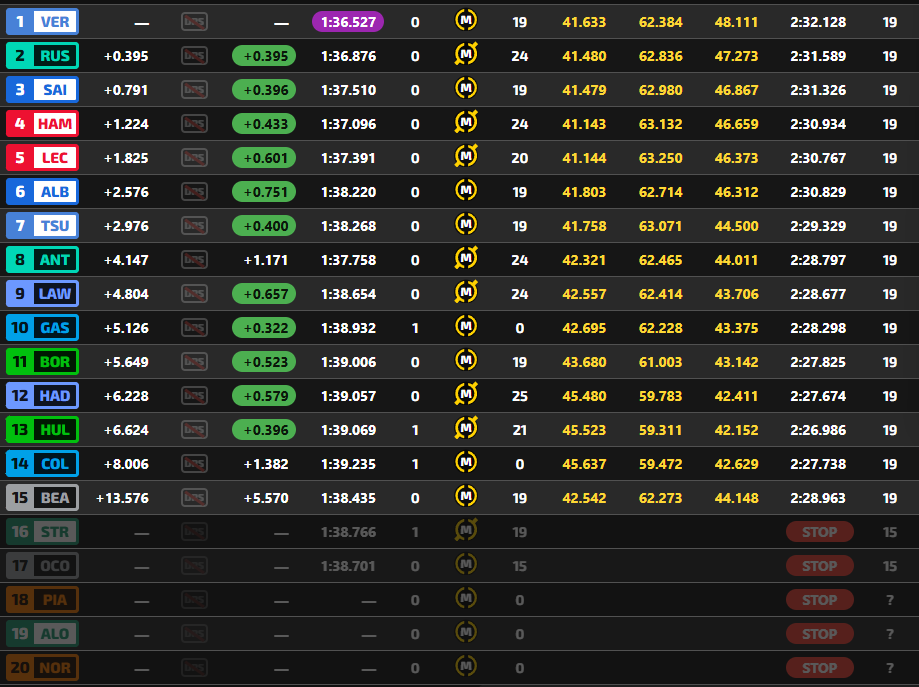Click the 2:26.986 lap time for HUL
The image size is (919, 687).
pos(818,430)
